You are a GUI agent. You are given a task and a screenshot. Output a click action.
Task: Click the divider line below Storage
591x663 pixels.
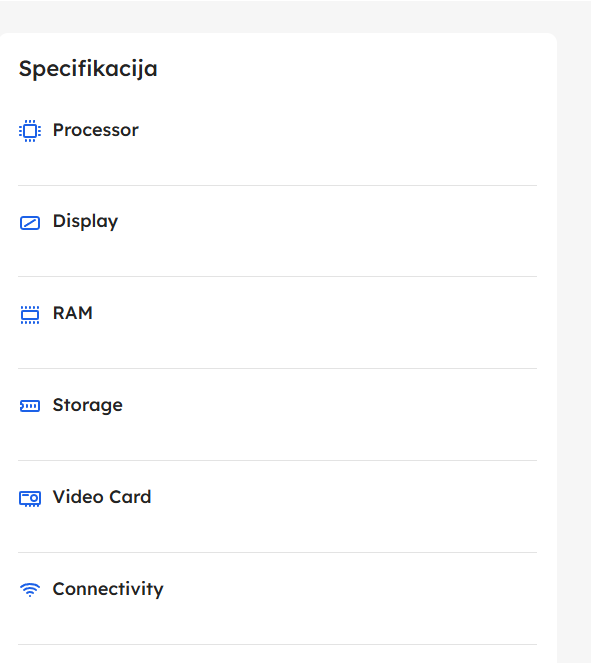277,460
